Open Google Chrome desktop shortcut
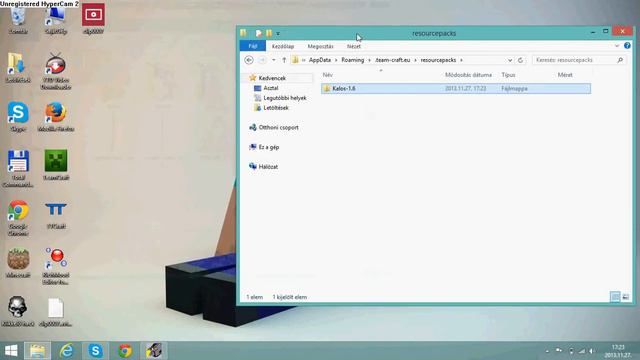The width and height of the screenshot is (640, 360). [18, 218]
